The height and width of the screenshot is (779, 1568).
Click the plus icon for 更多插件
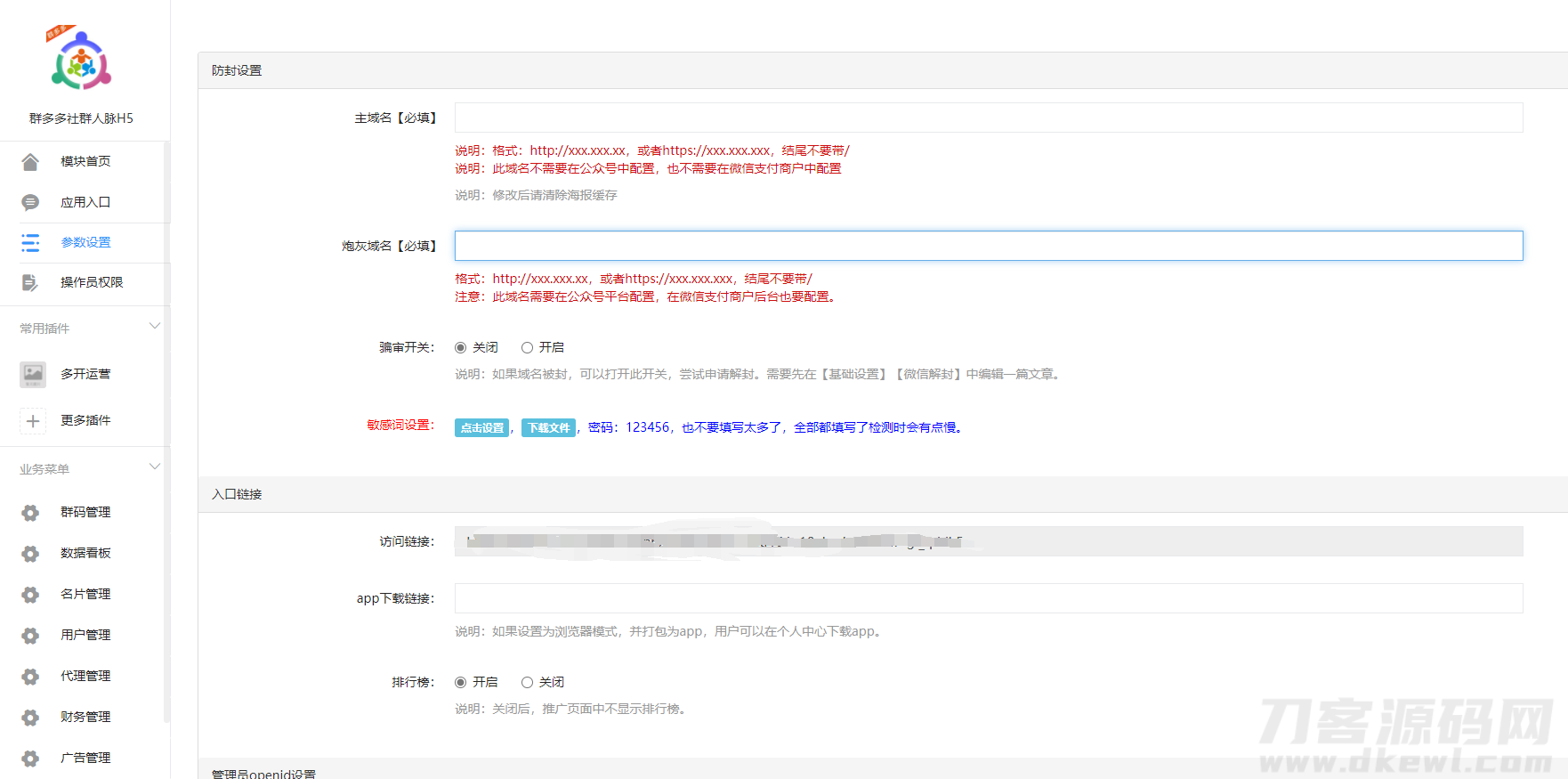33,420
